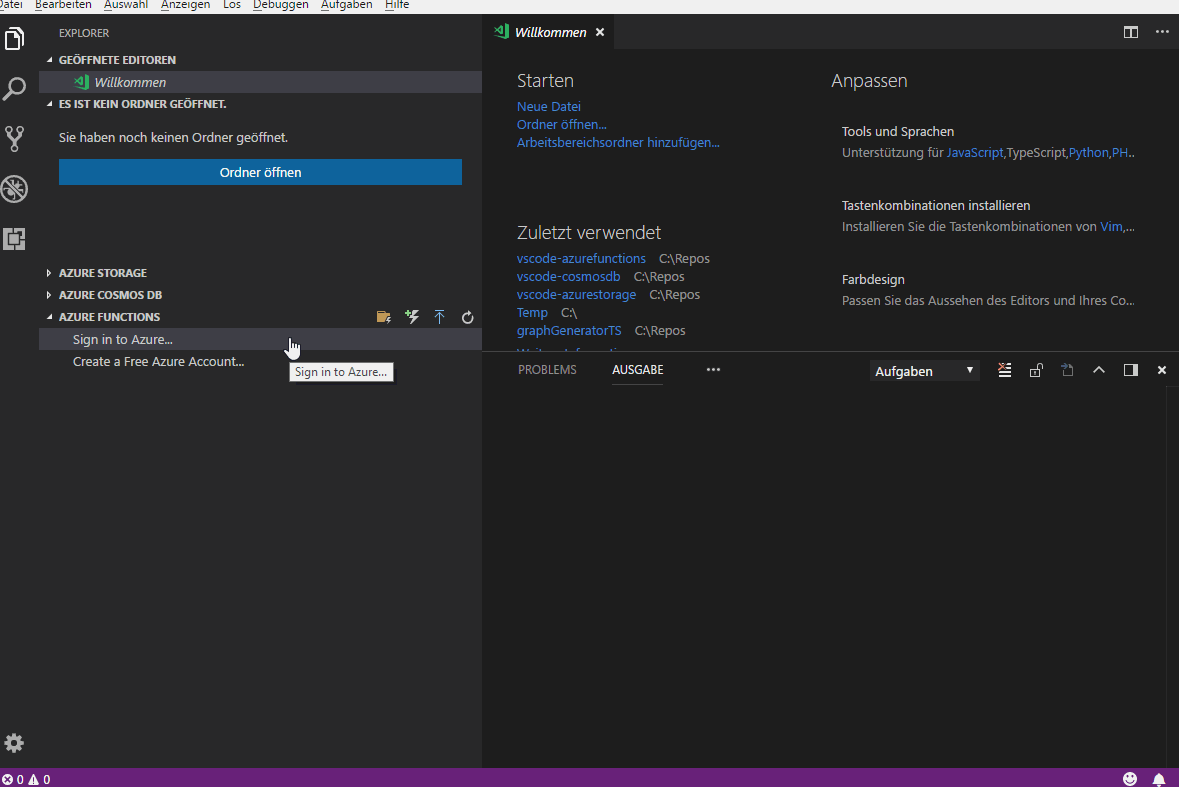Click the Vim keybindings link
Screen dimensions: 1179x787
1111,226
